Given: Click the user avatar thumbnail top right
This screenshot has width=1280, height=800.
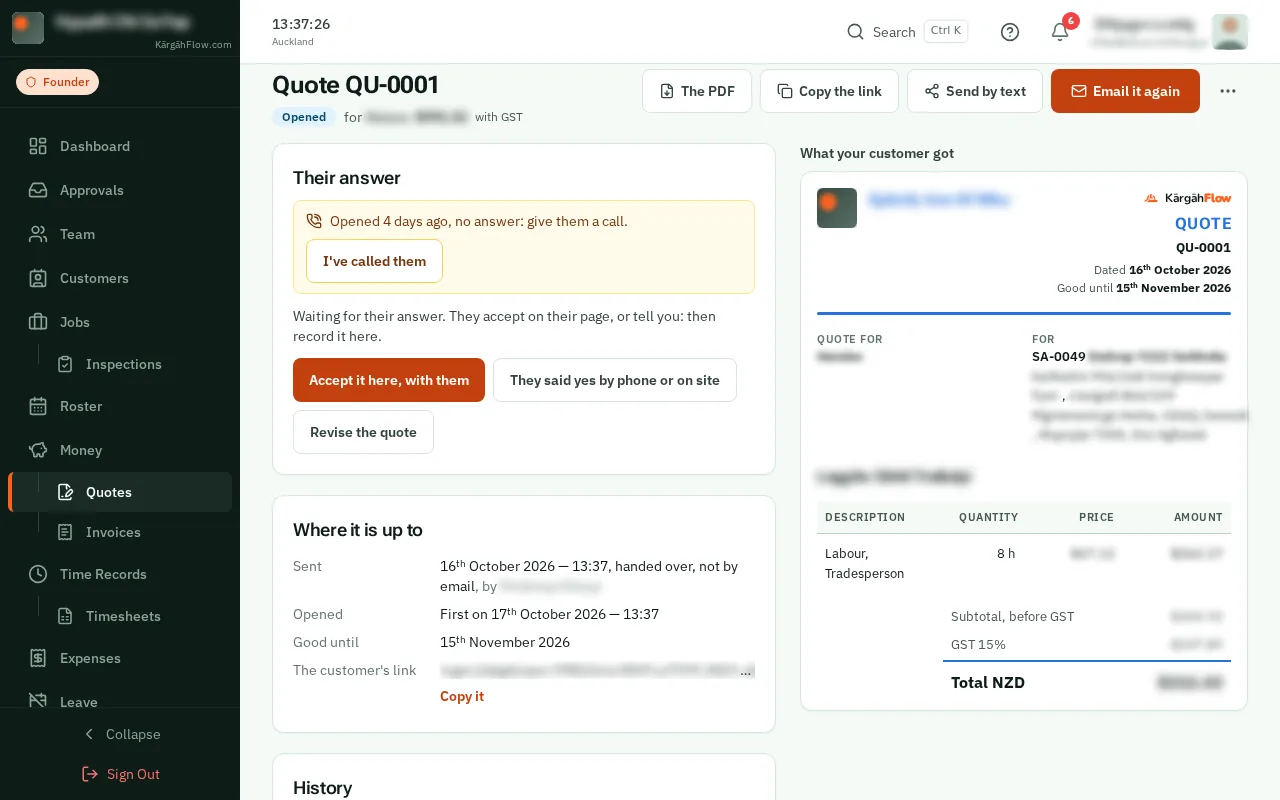Looking at the screenshot, I should point(1229,32).
